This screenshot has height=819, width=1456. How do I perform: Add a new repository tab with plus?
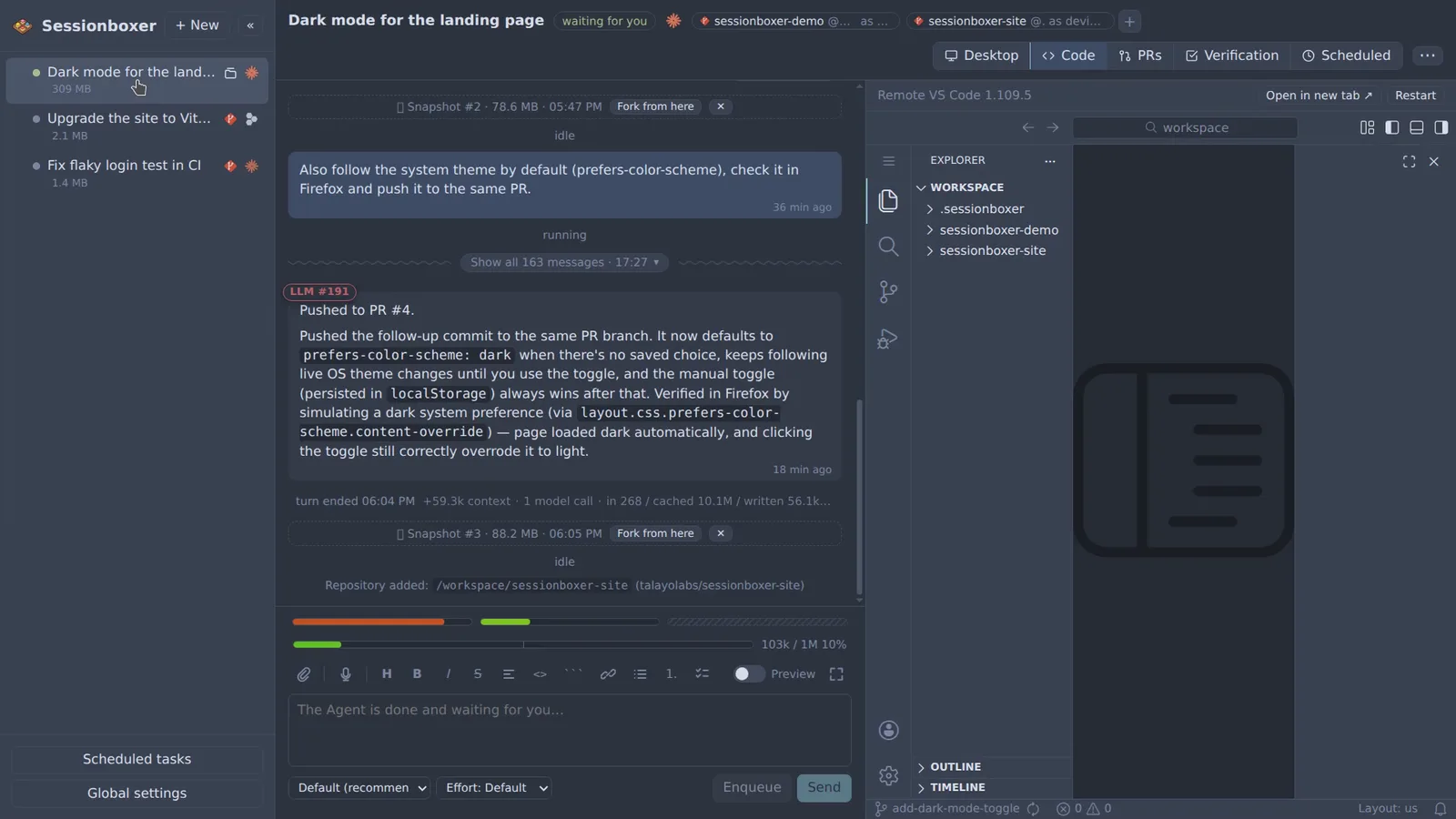[x=1129, y=21]
